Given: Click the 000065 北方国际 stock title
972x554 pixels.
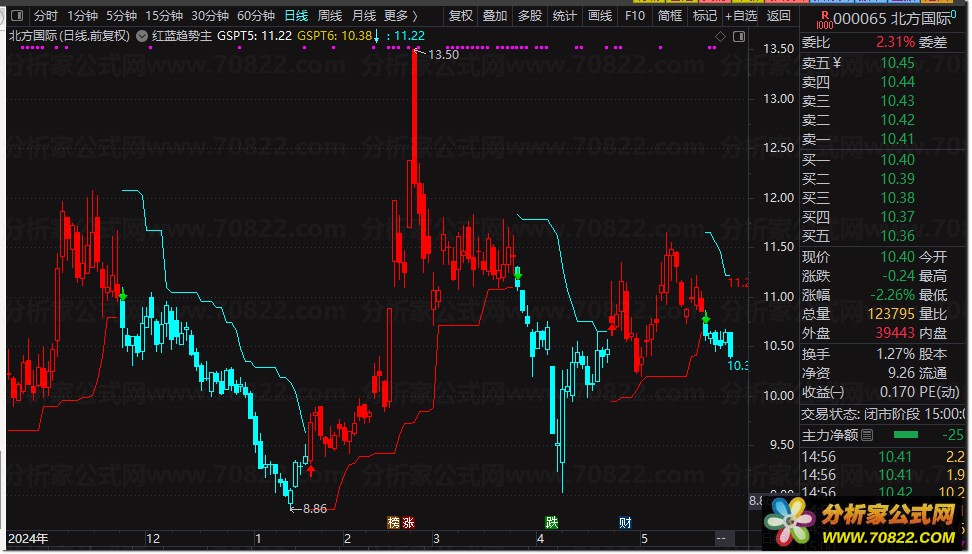Looking at the screenshot, I should point(893,19).
